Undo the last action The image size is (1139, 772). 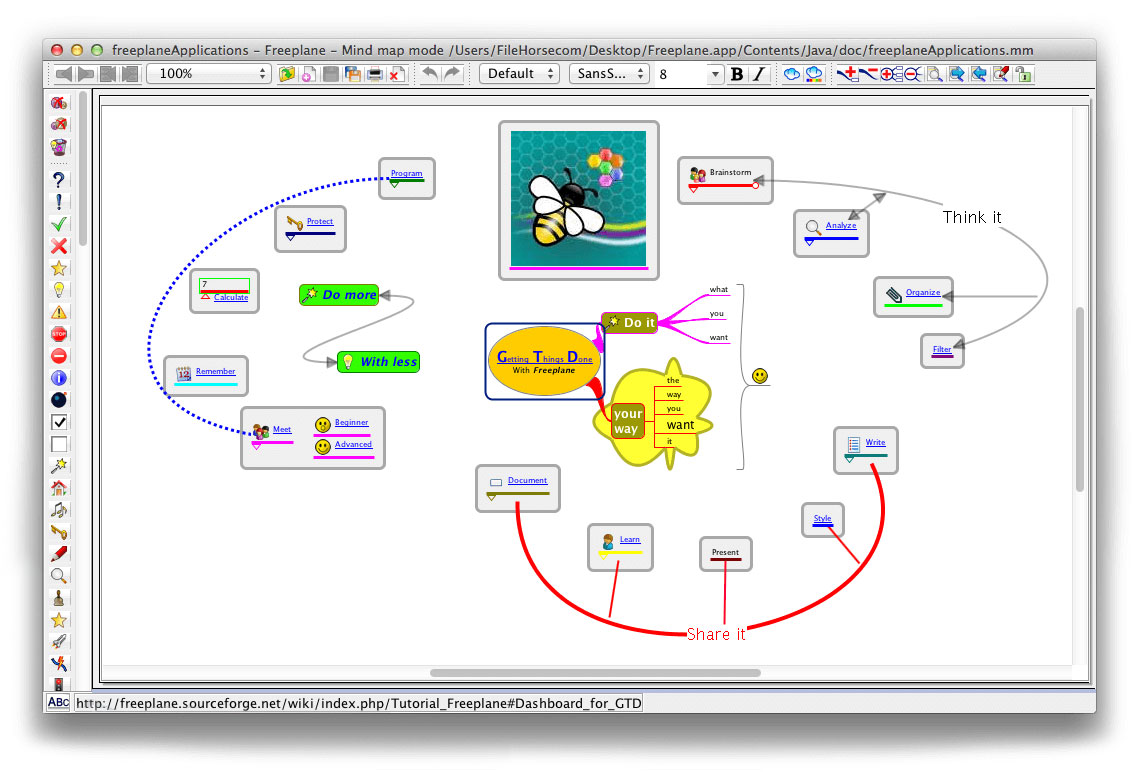click(x=430, y=73)
